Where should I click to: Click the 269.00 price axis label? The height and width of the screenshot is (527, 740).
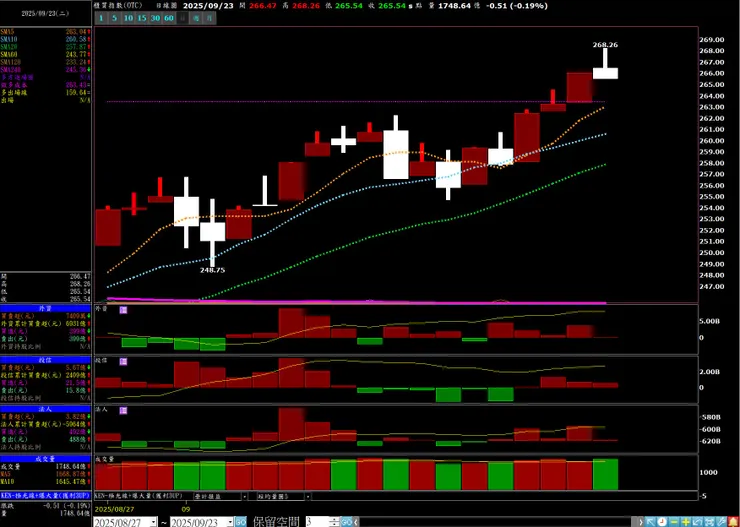click(x=710, y=40)
